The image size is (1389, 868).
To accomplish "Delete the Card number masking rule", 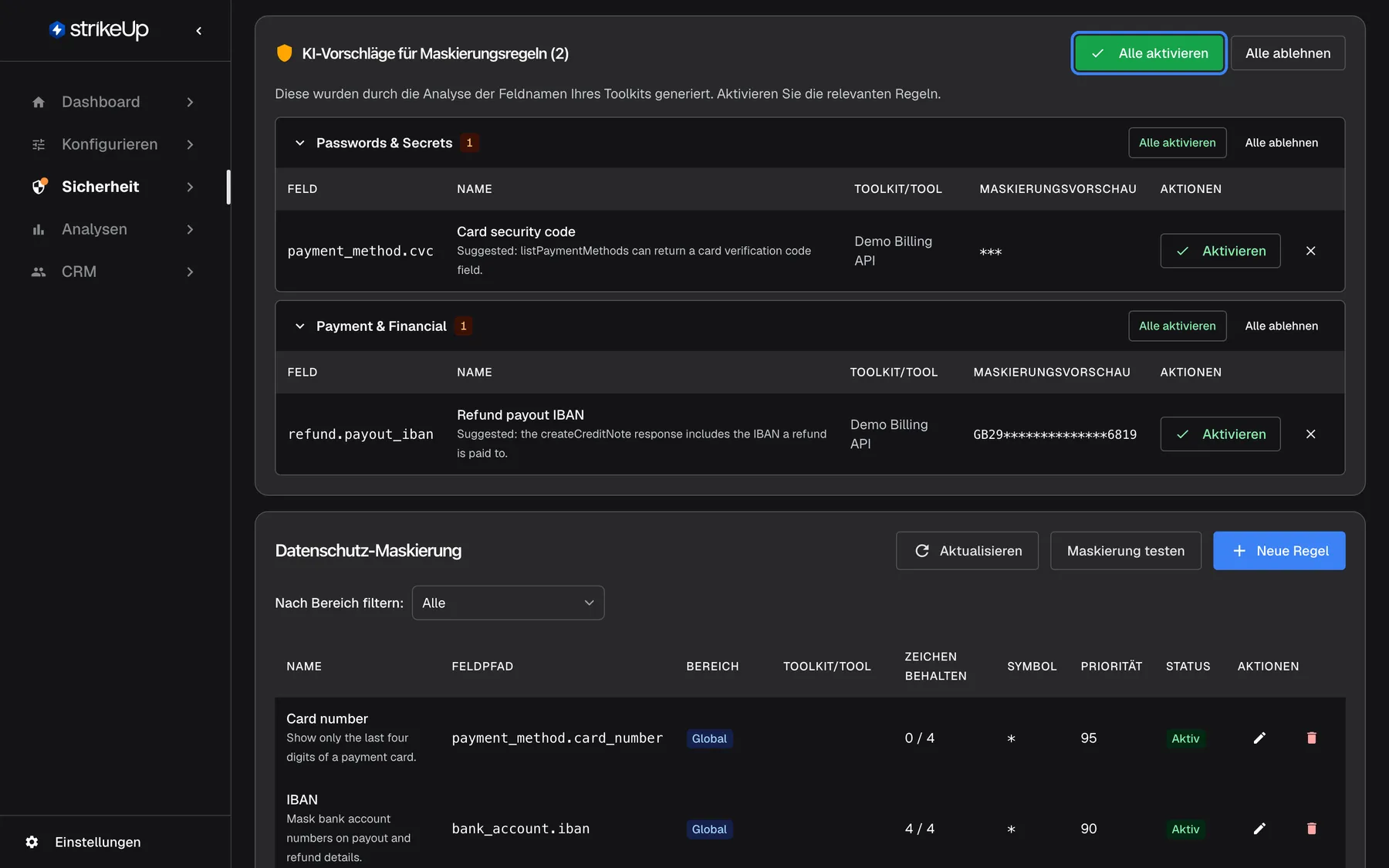I will [1311, 738].
